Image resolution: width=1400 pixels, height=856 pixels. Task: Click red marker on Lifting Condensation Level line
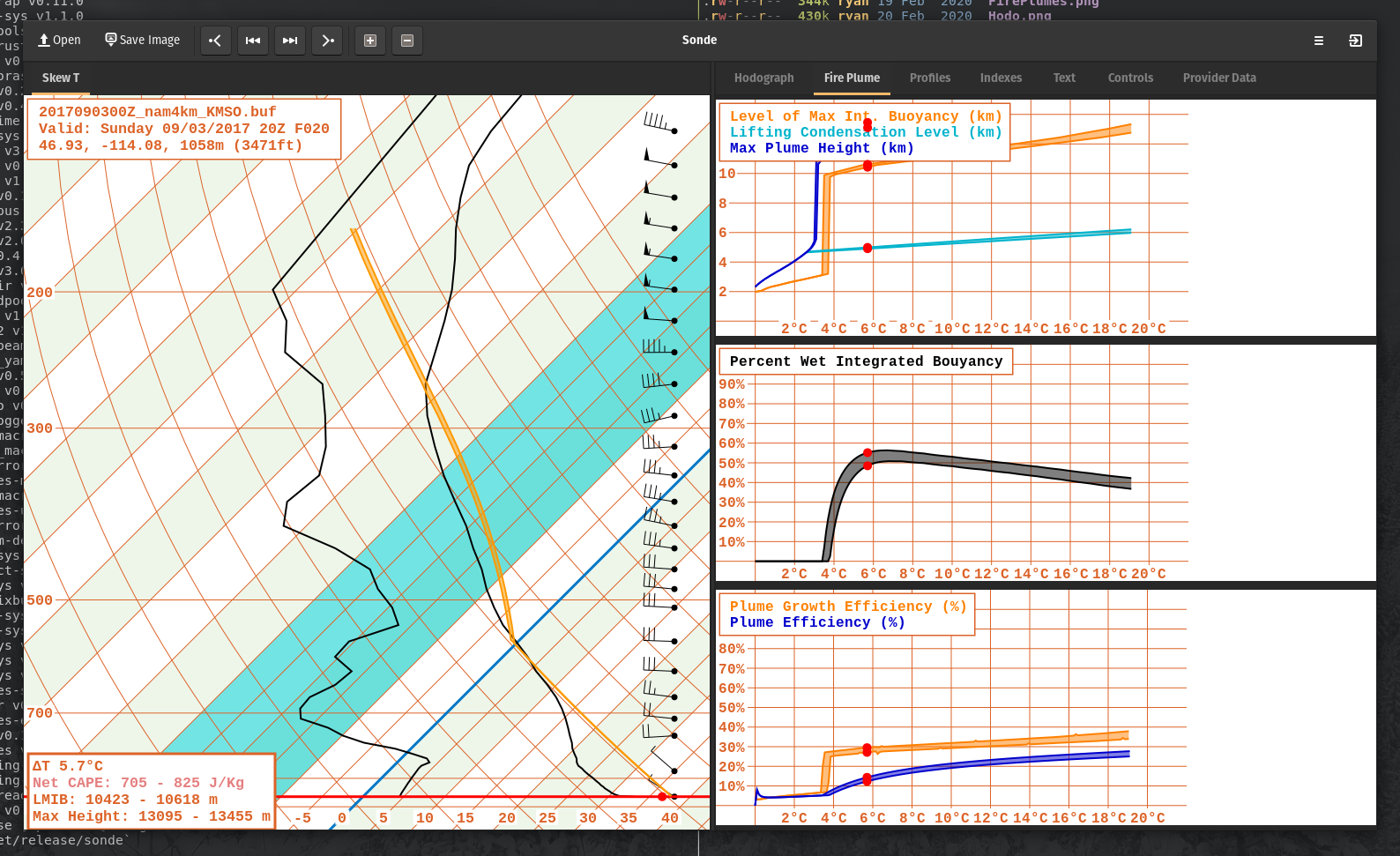point(868,248)
